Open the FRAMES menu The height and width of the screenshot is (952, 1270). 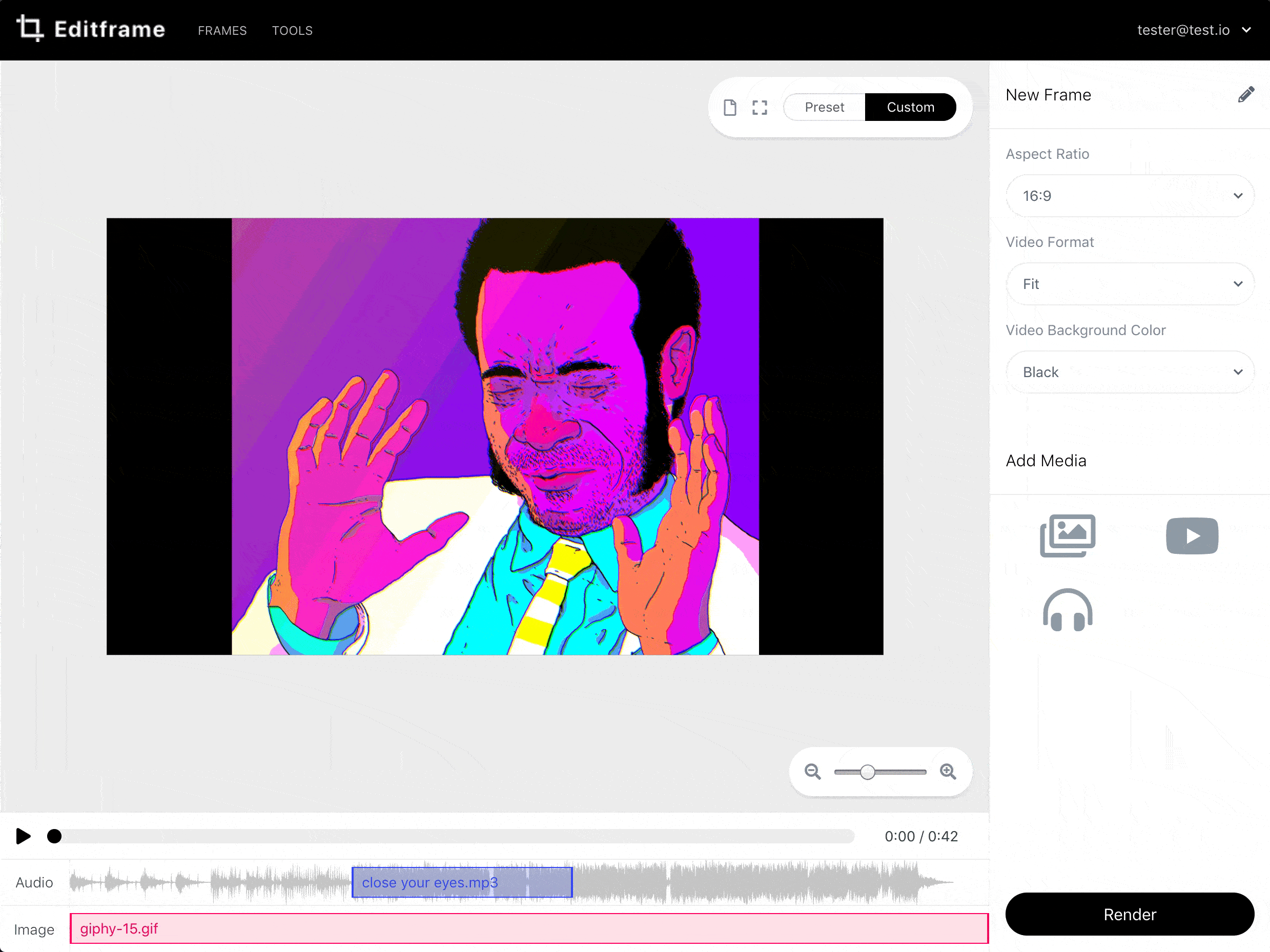pos(222,30)
